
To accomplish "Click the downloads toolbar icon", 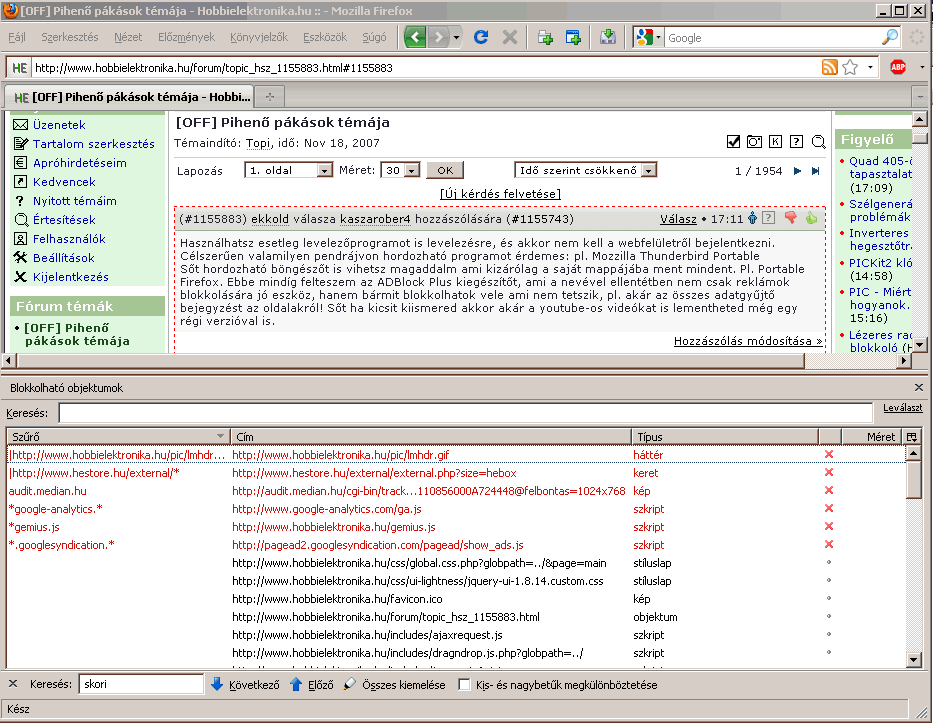I will click(x=608, y=37).
